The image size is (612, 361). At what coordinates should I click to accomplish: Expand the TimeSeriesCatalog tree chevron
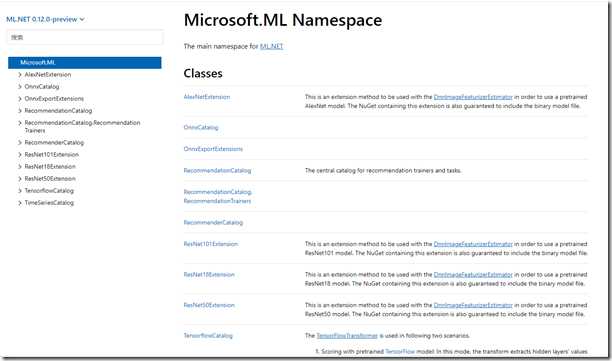click(x=20, y=203)
